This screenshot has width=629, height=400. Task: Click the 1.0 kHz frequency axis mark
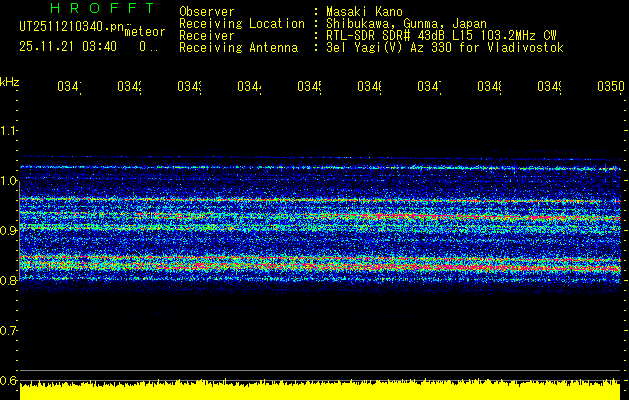tap(9, 181)
